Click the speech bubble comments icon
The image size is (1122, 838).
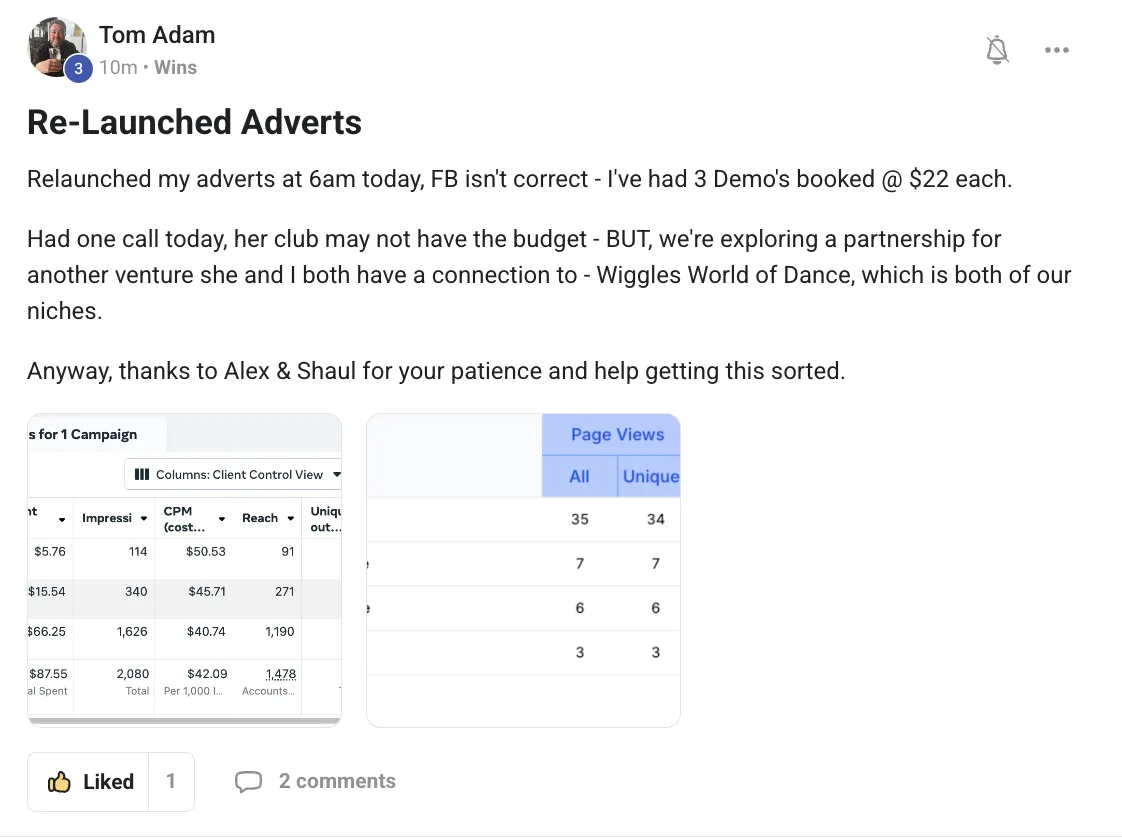coord(248,782)
